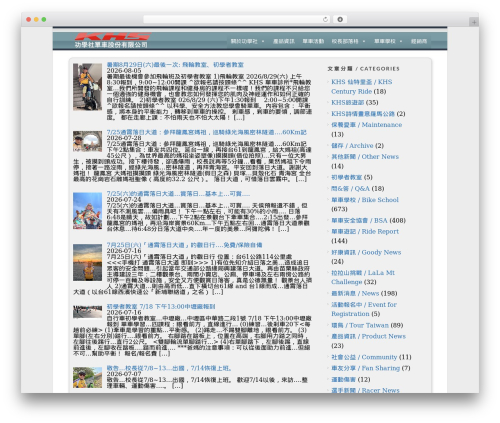The image size is (500, 423).
Task: Open the Bike School category
Action: (x=365, y=200)
